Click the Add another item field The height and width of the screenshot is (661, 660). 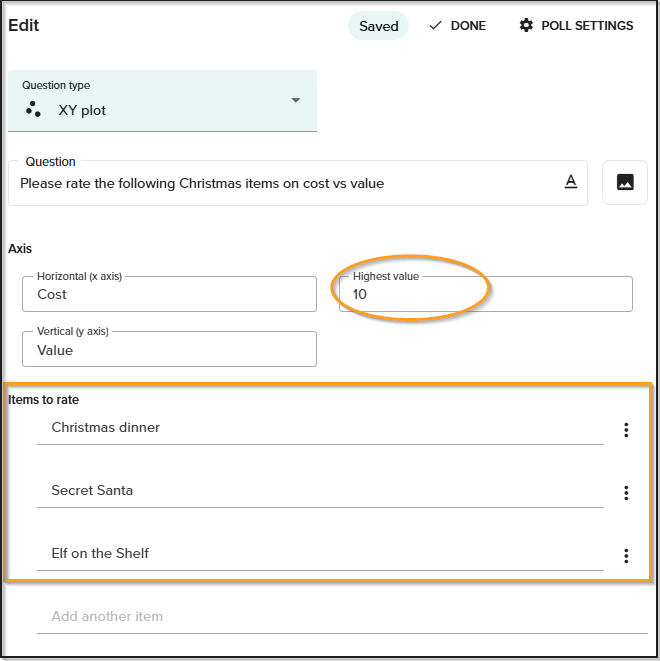tap(342, 616)
